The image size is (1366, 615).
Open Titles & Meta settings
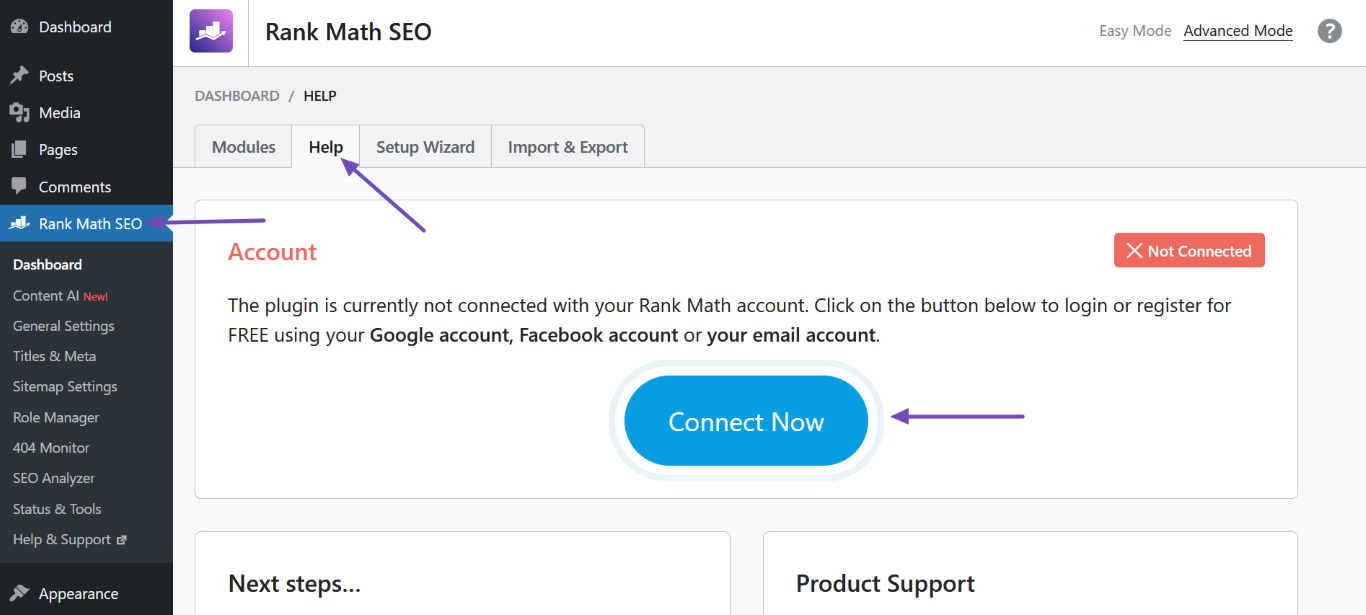coord(54,356)
